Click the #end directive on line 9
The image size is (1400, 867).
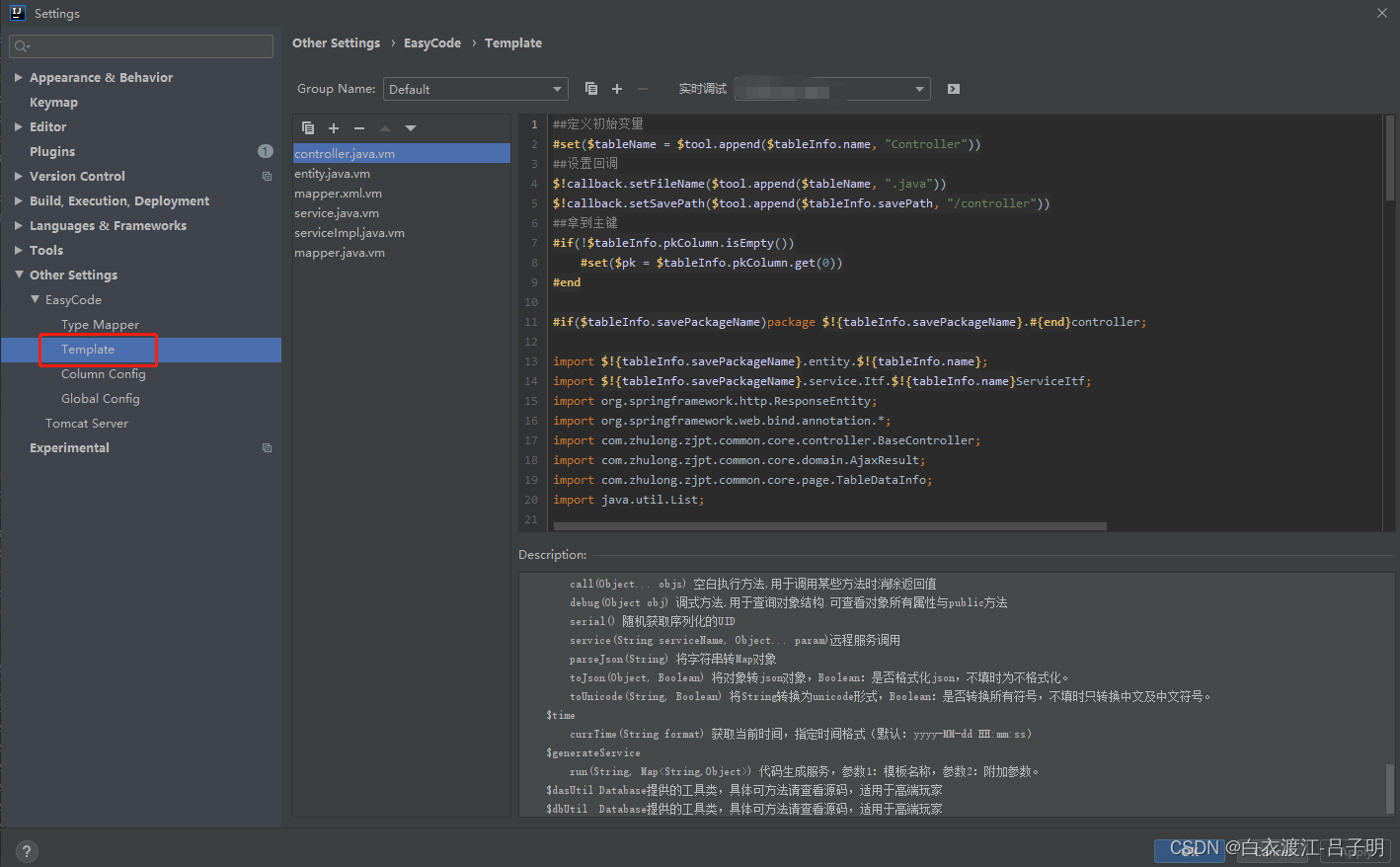click(x=567, y=282)
